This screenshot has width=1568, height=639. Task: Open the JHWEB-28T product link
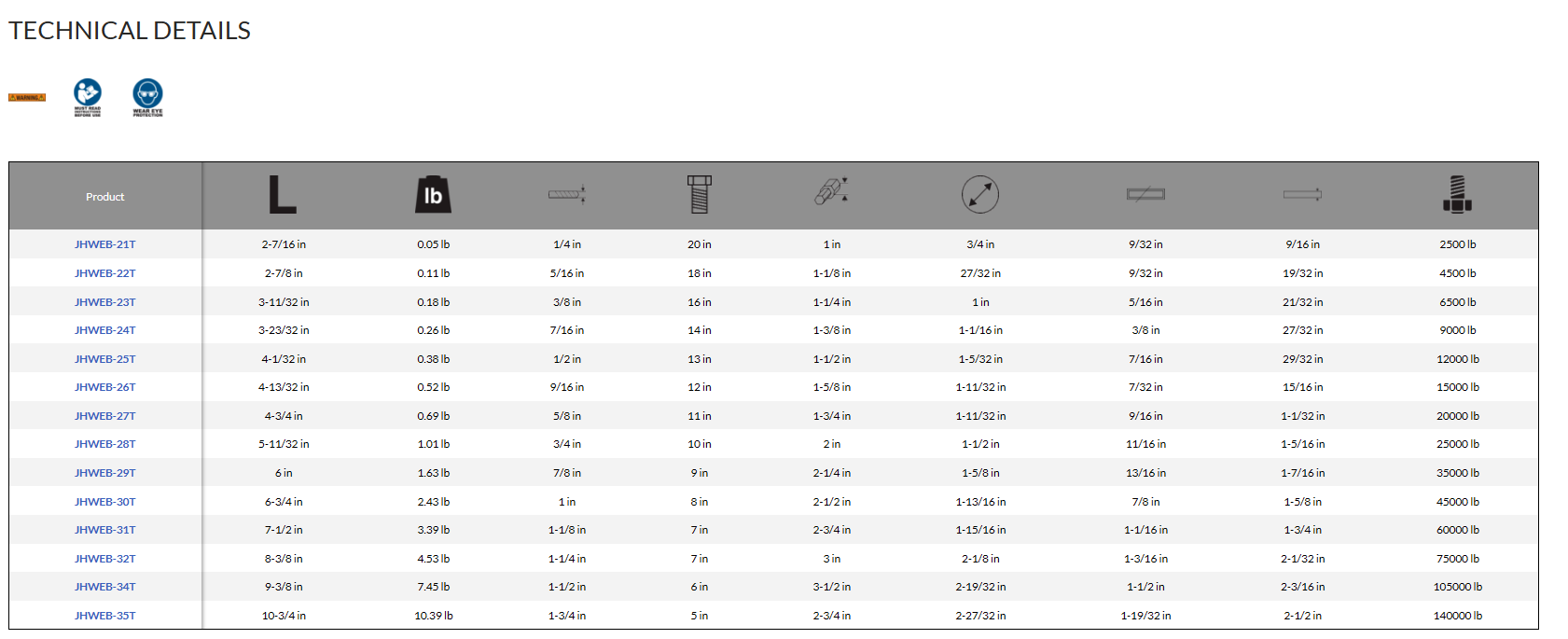click(105, 444)
